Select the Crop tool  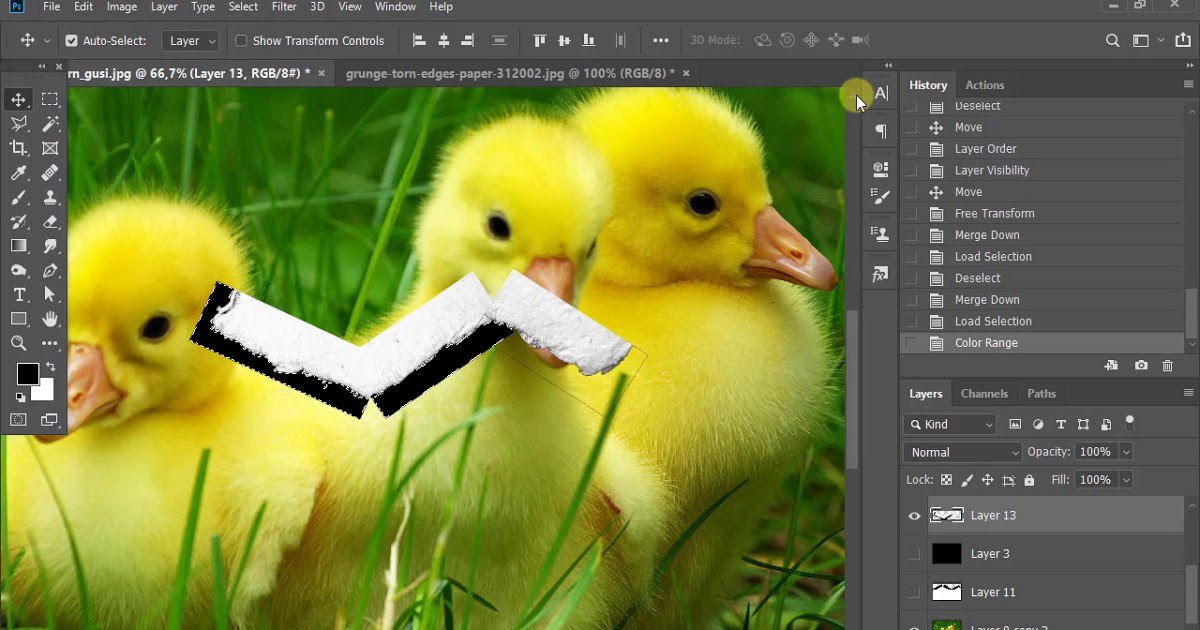(x=19, y=148)
